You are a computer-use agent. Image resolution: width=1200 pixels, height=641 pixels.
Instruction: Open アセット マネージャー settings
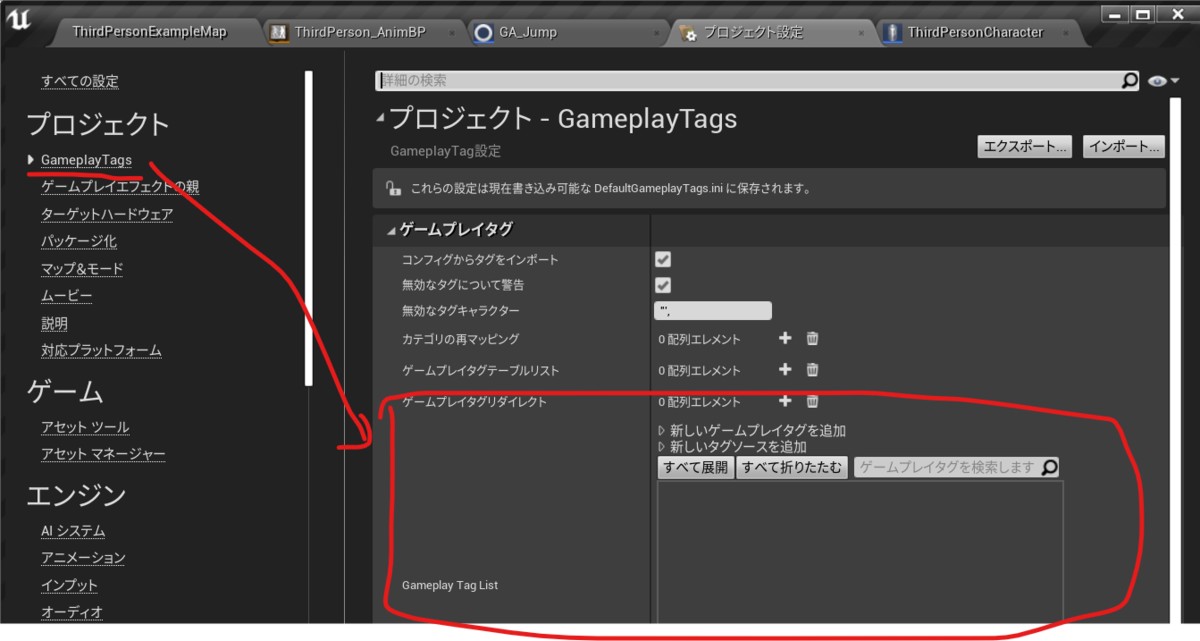click(x=103, y=454)
